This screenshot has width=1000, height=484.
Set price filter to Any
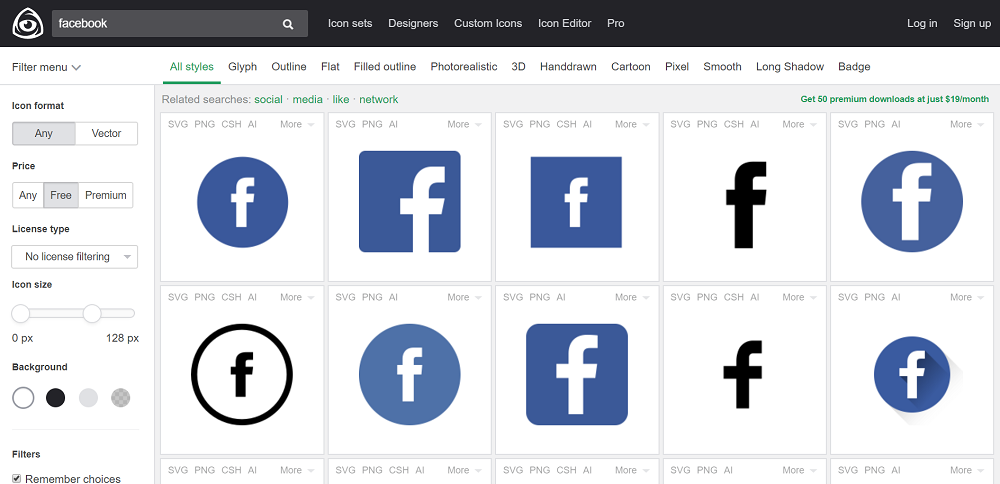(28, 195)
